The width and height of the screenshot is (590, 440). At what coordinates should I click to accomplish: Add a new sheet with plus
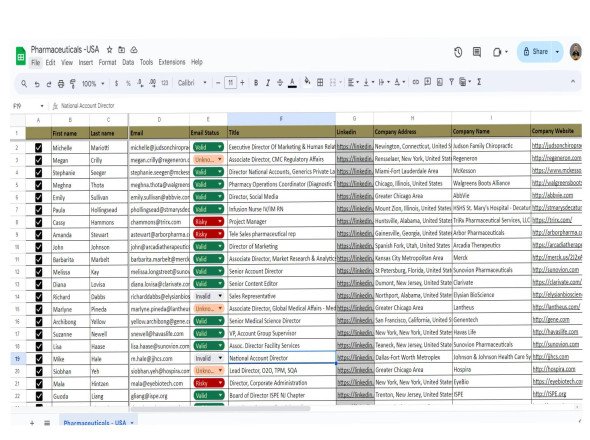coord(32,423)
